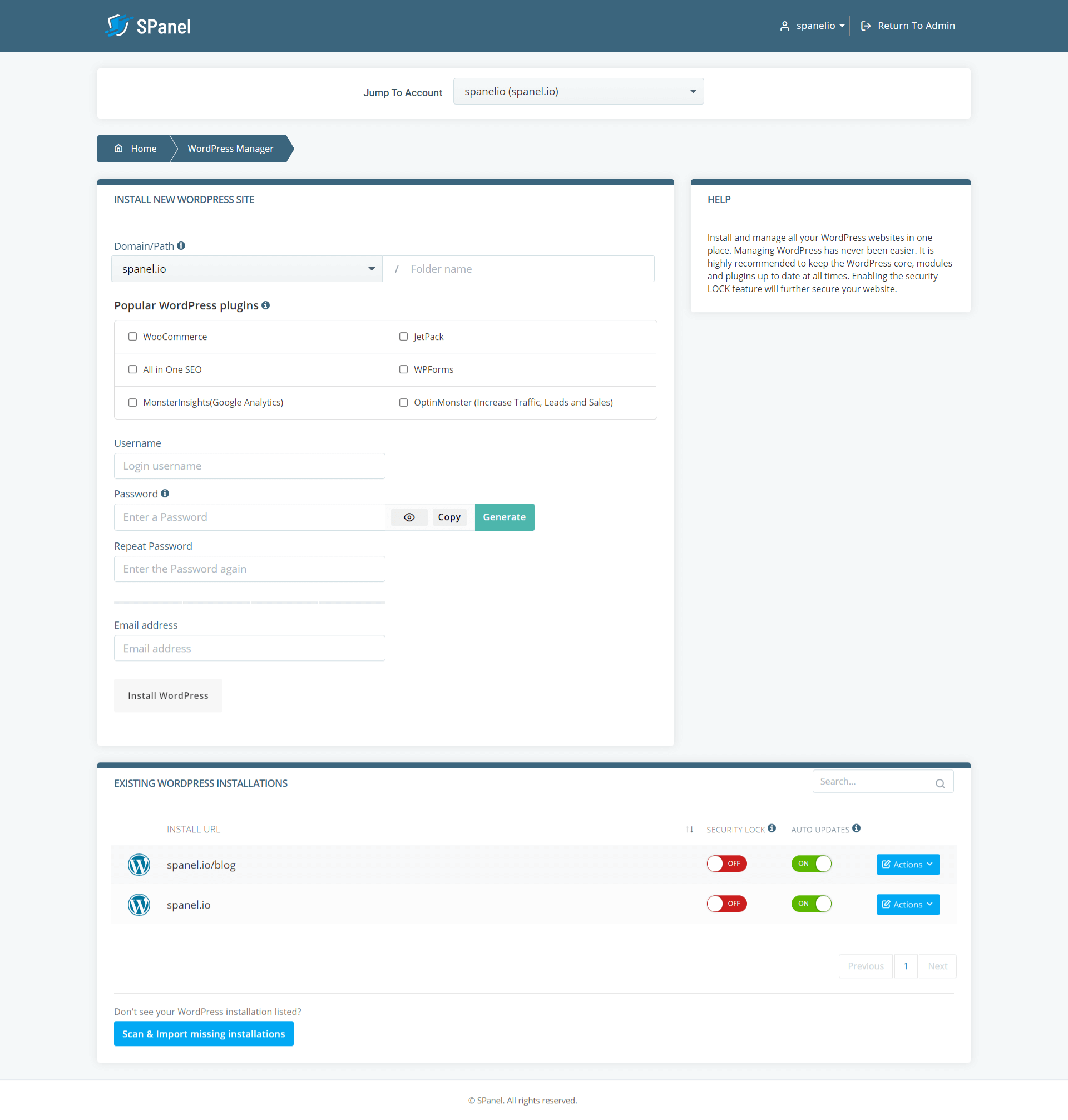Click the WordPress logo in spanel.io row

pos(139,905)
